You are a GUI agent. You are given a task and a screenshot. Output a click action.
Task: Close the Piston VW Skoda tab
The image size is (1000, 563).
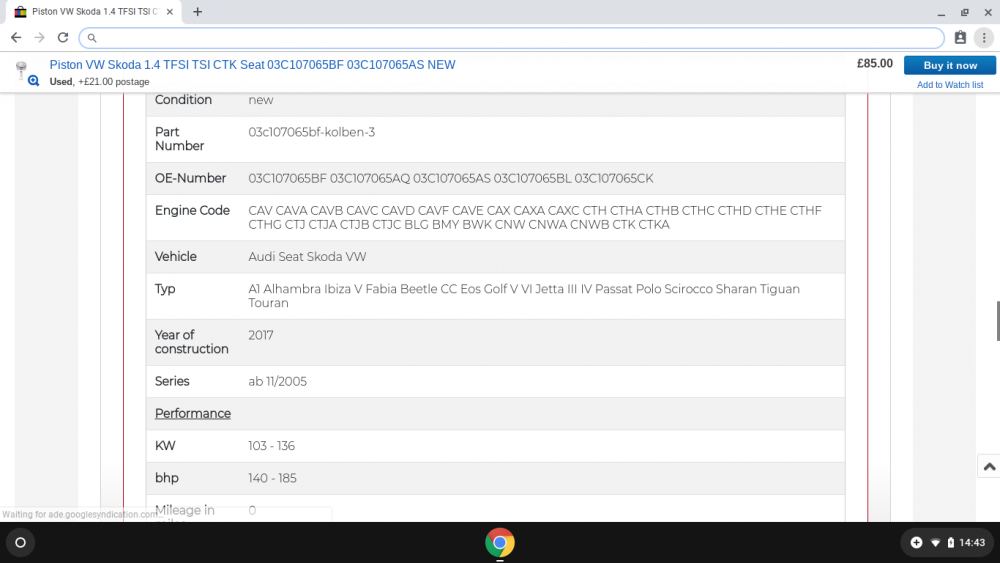point(170,11)
